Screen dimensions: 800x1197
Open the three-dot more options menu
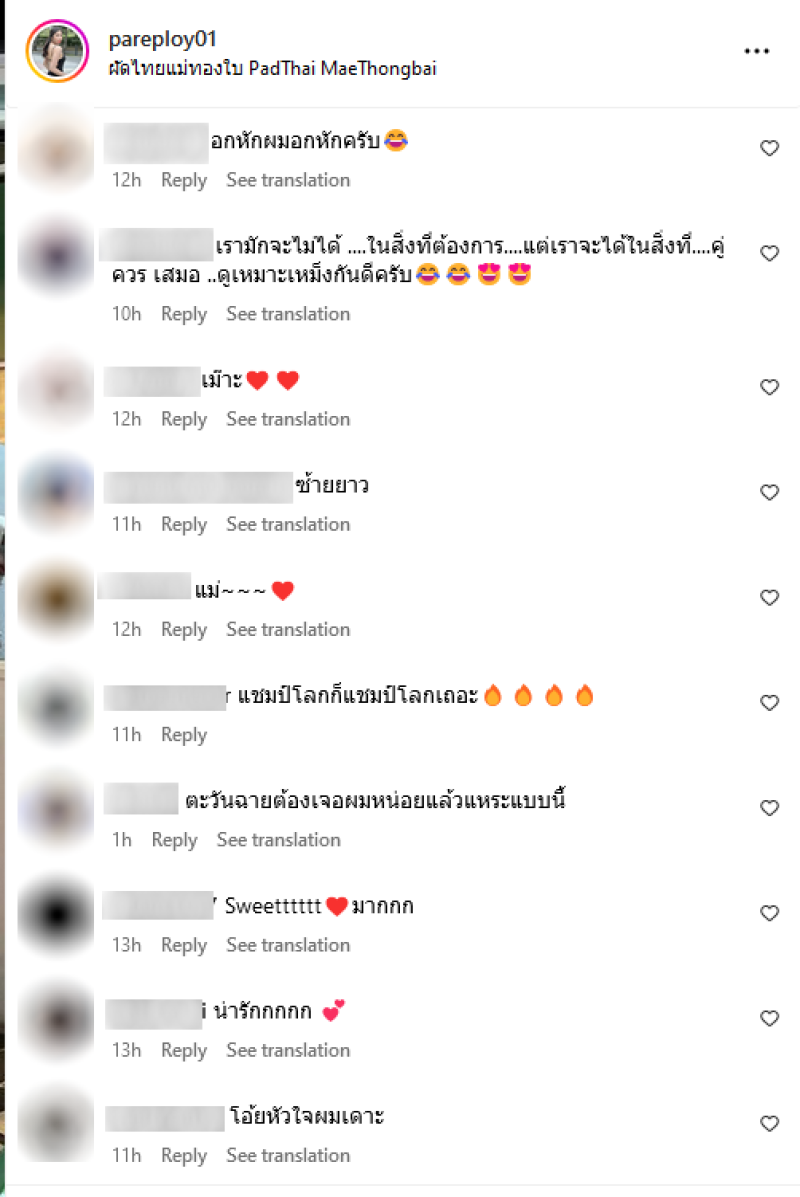756,51
